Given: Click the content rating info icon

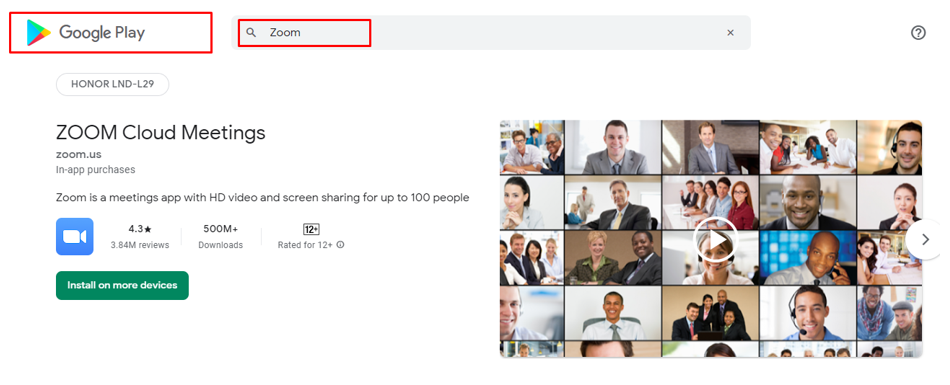Looking at the screenshot, I should click(x=340, y=245).
